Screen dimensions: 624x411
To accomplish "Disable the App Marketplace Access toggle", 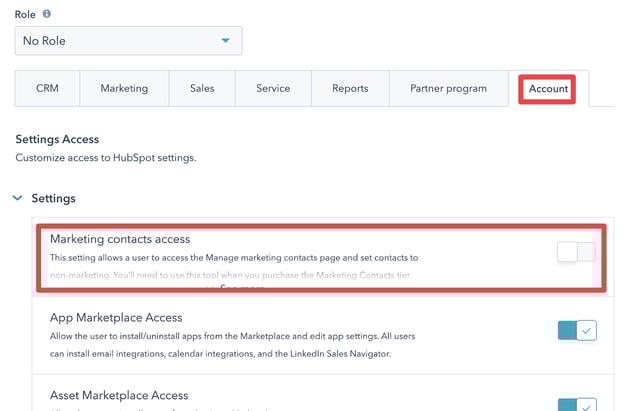I will [x=577, y=331].
